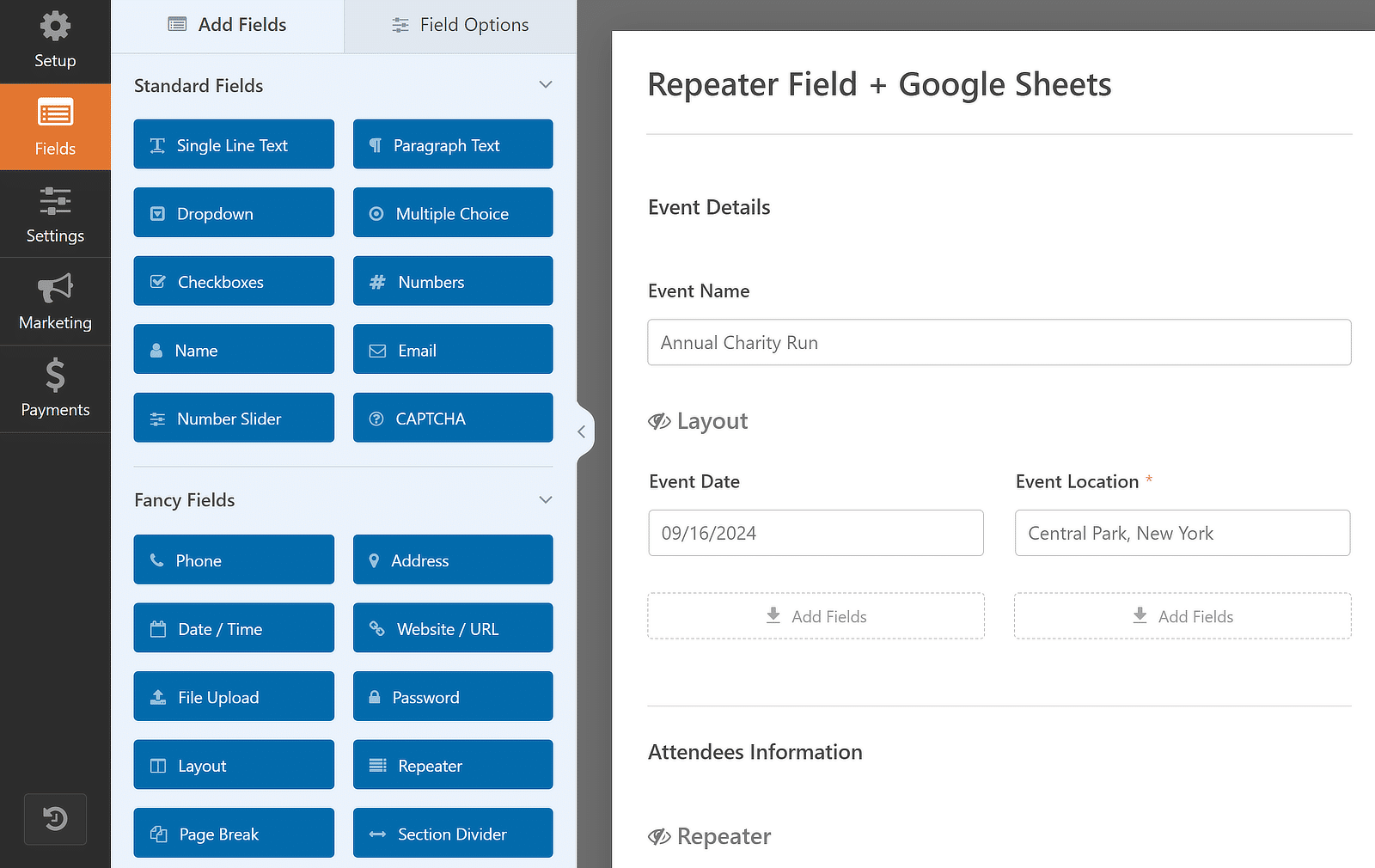Hide the Layout section using its eye icon

(x=659, y=421)
